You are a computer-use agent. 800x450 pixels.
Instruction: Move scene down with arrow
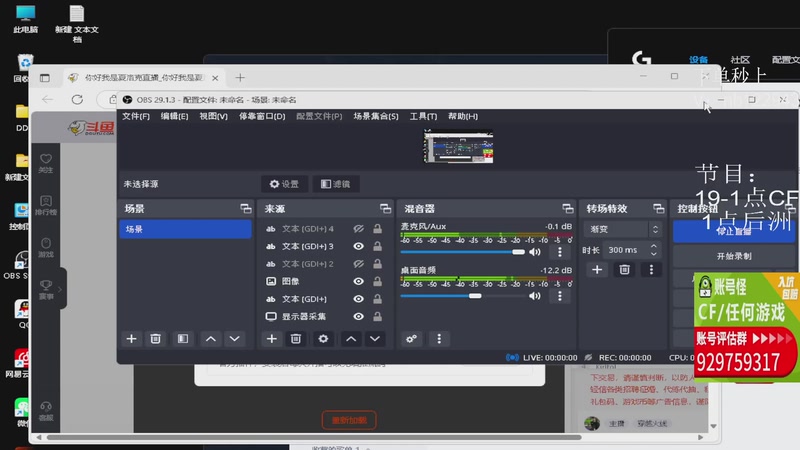pos(235,339)
